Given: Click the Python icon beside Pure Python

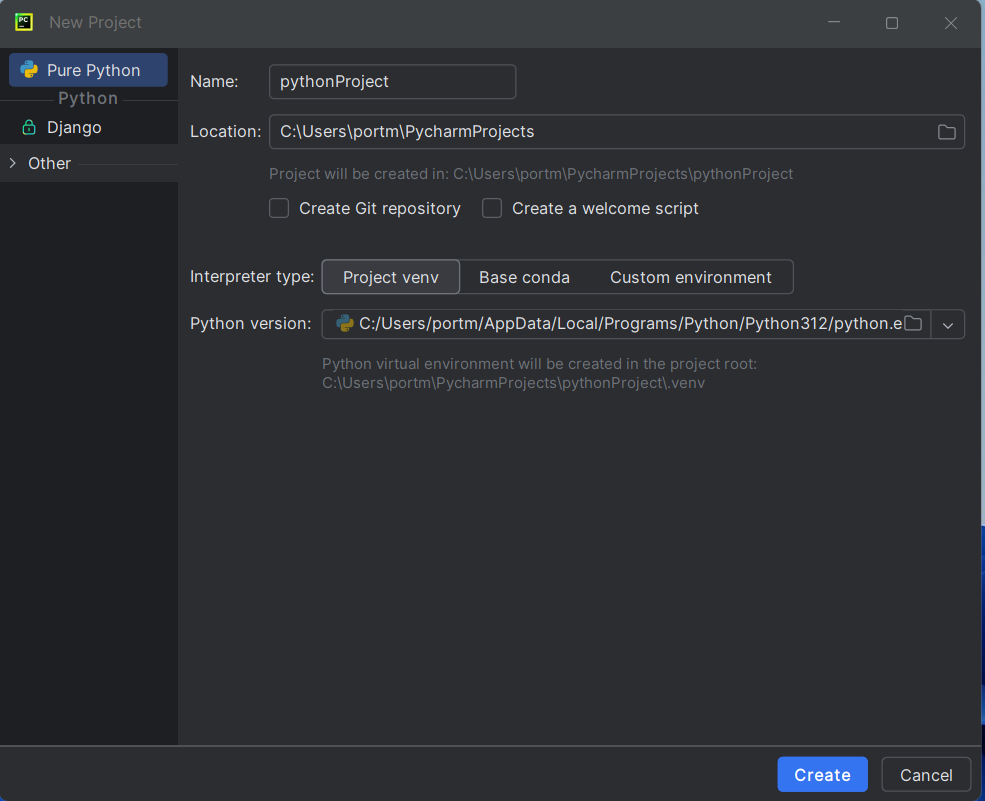Looking at the screenshot, I should click(29, 70).
